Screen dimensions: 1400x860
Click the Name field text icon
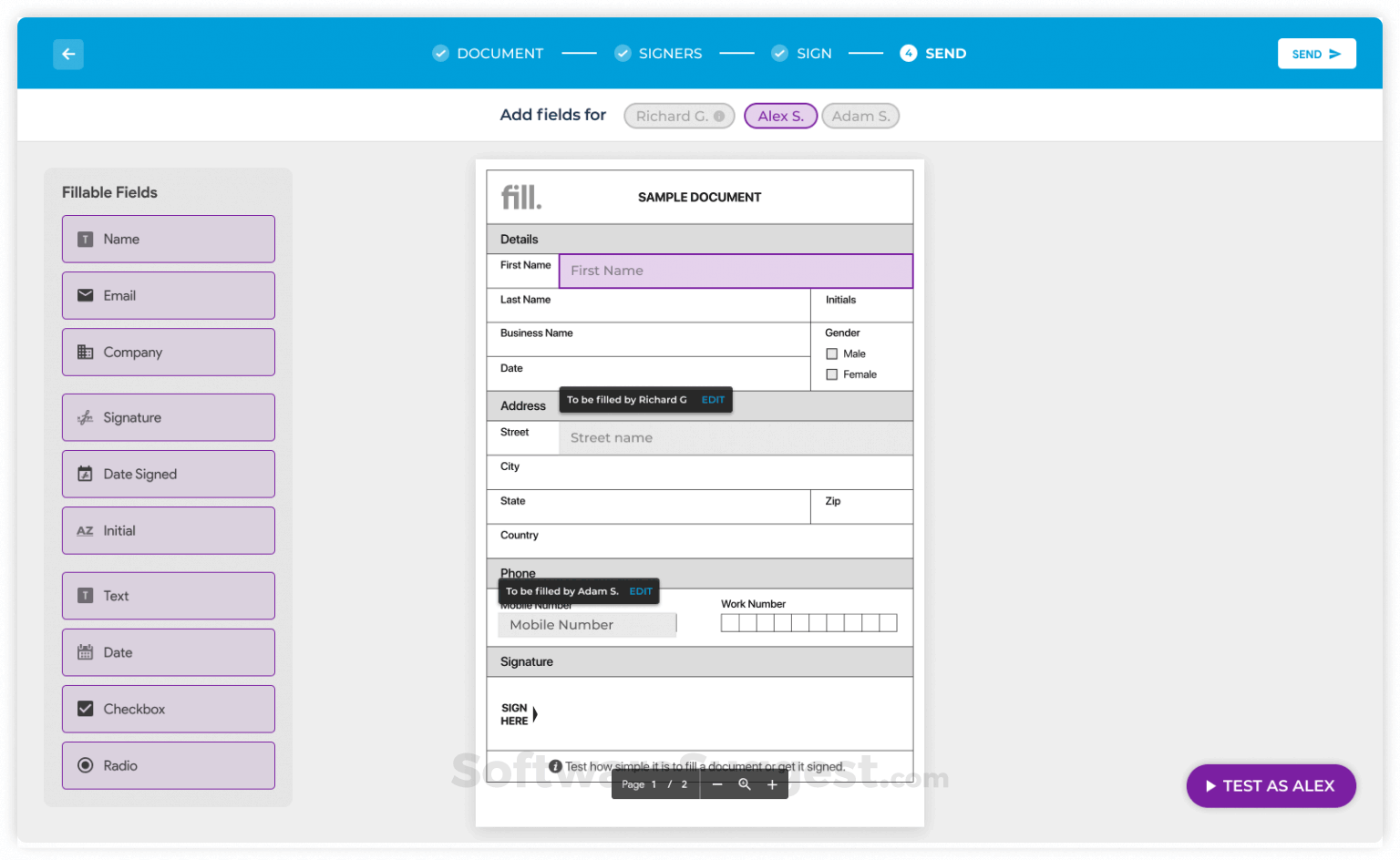pyautogui.click(x=85, y=240)
